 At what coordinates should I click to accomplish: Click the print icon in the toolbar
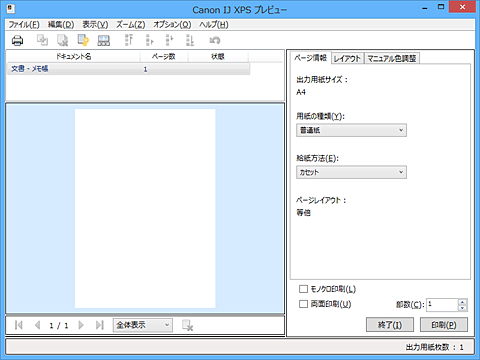pos(17,41)
